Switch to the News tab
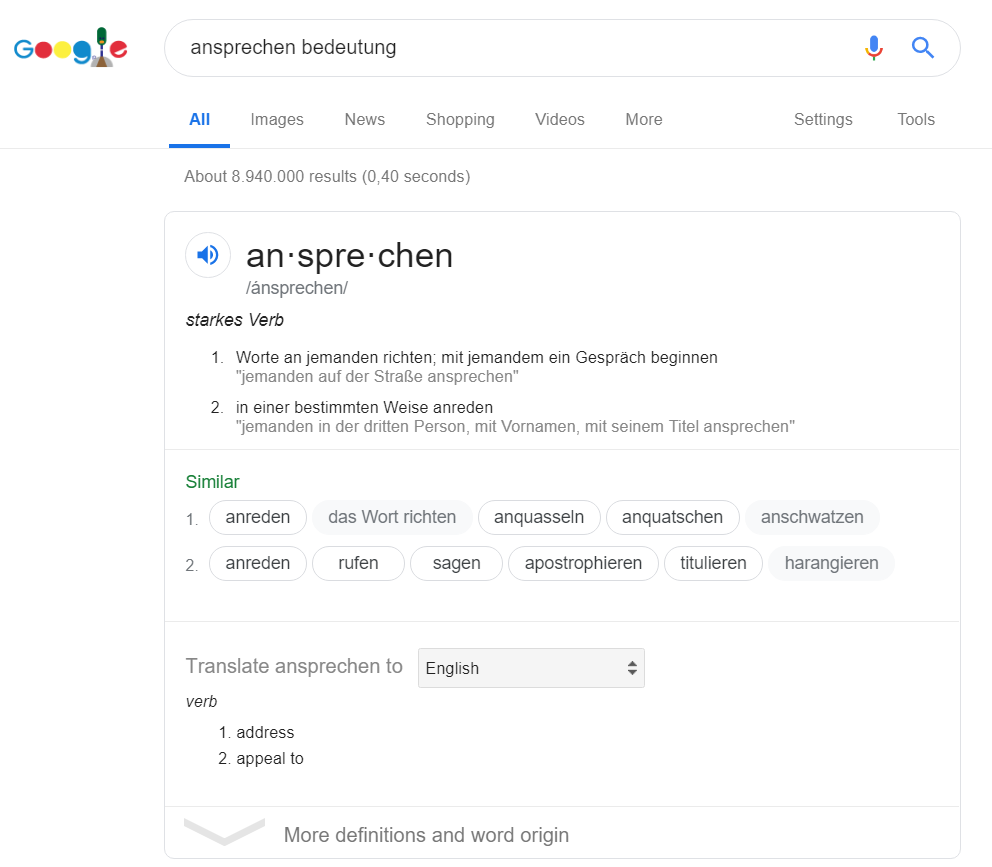The width and height of the screenshot is (992, 867). pyautogui.click(x=364, y=120)
